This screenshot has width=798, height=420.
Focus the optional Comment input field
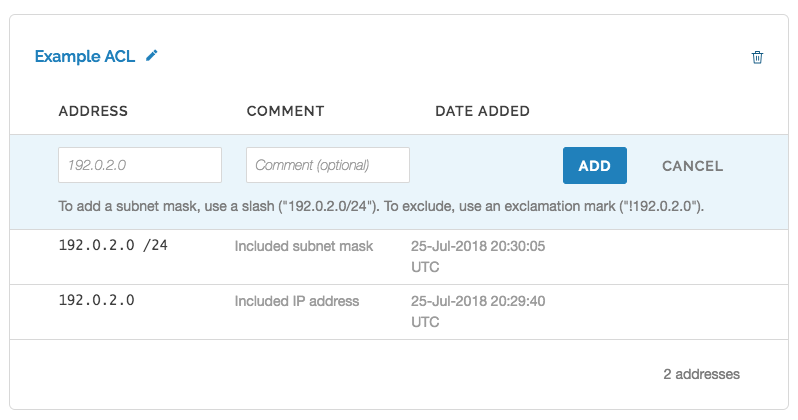point(328,165)
